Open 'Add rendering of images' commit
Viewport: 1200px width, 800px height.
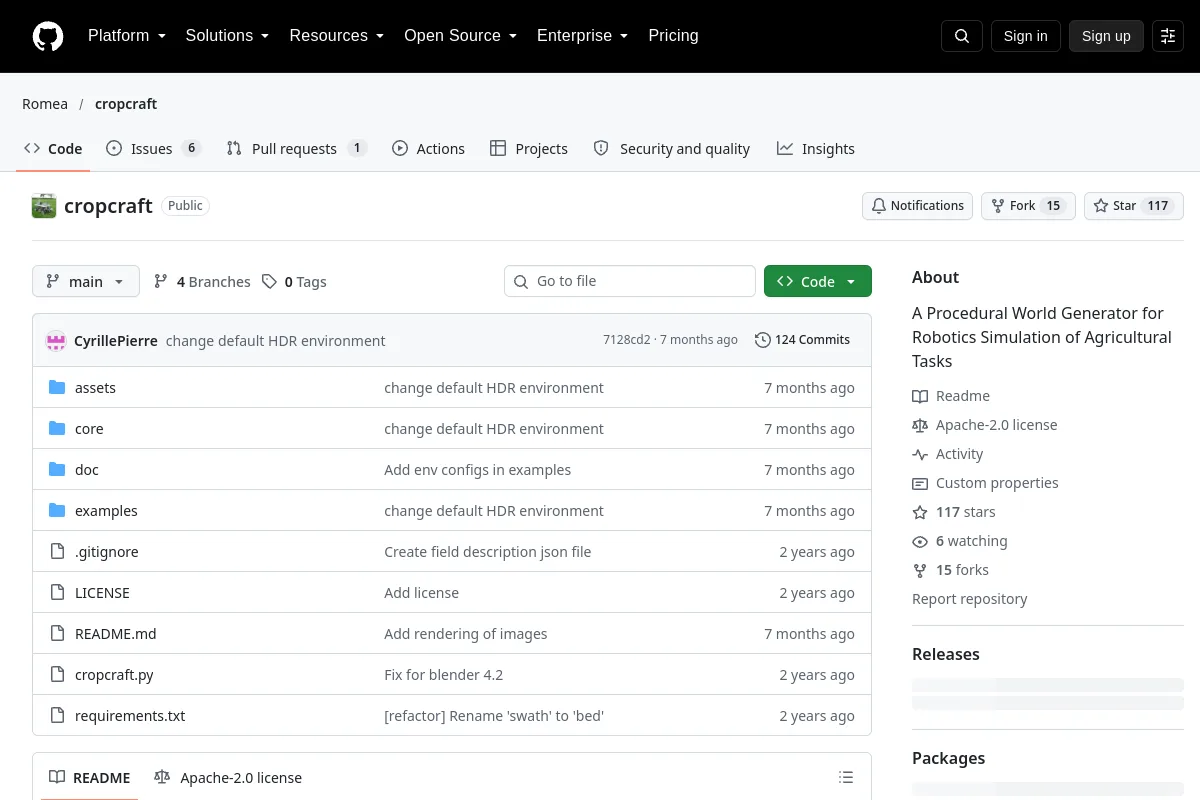466,634
